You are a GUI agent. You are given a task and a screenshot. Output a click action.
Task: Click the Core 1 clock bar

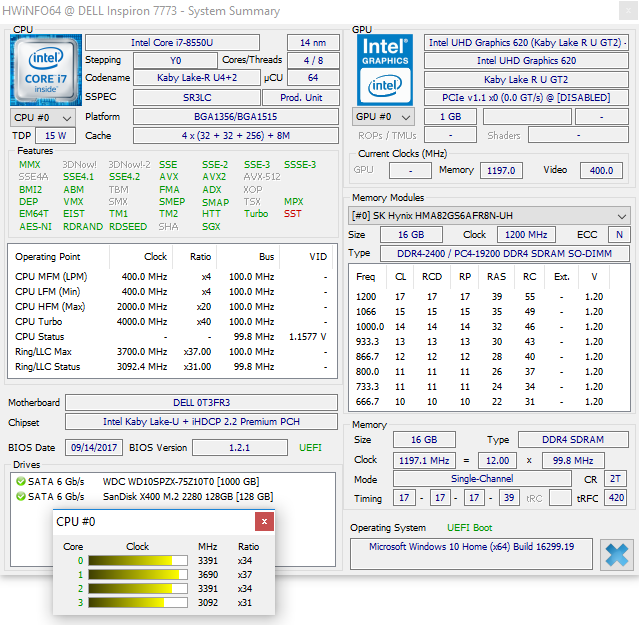click(138, 574)
